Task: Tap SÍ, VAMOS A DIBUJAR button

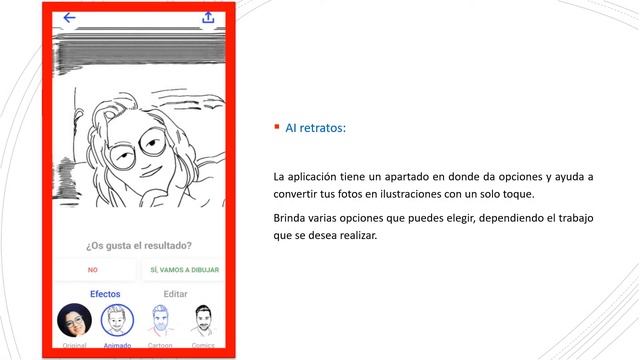Action: point(184,270)
